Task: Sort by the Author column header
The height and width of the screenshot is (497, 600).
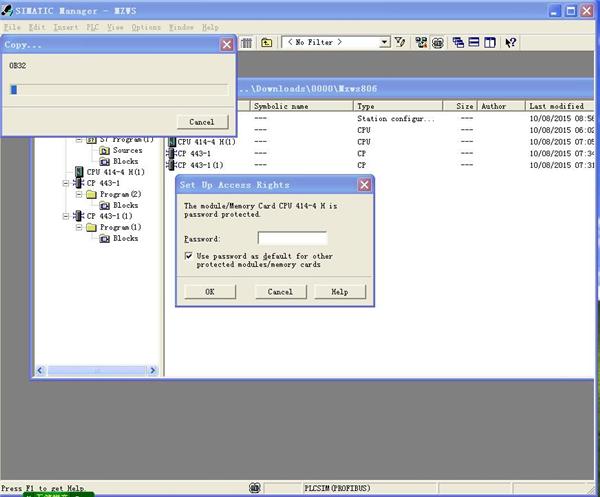Action: coord(501,106)
